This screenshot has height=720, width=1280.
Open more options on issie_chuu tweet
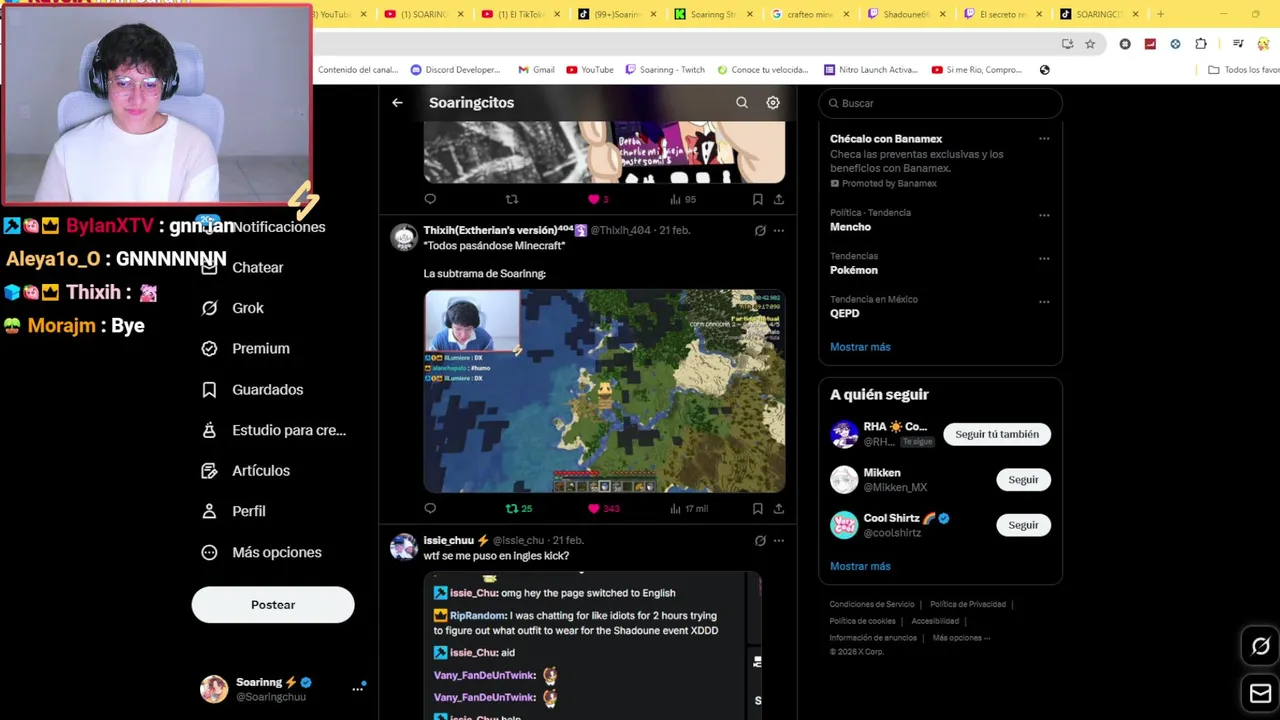[779, 541]
